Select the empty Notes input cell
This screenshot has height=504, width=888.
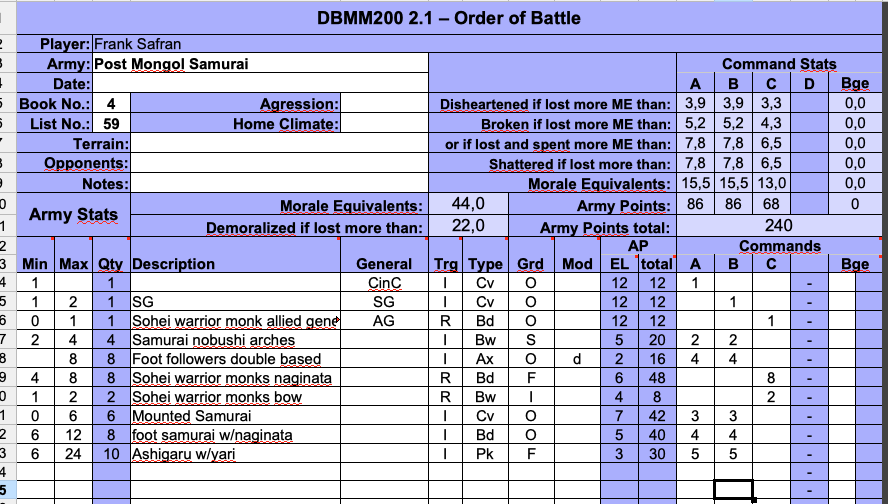click(280, 184)
